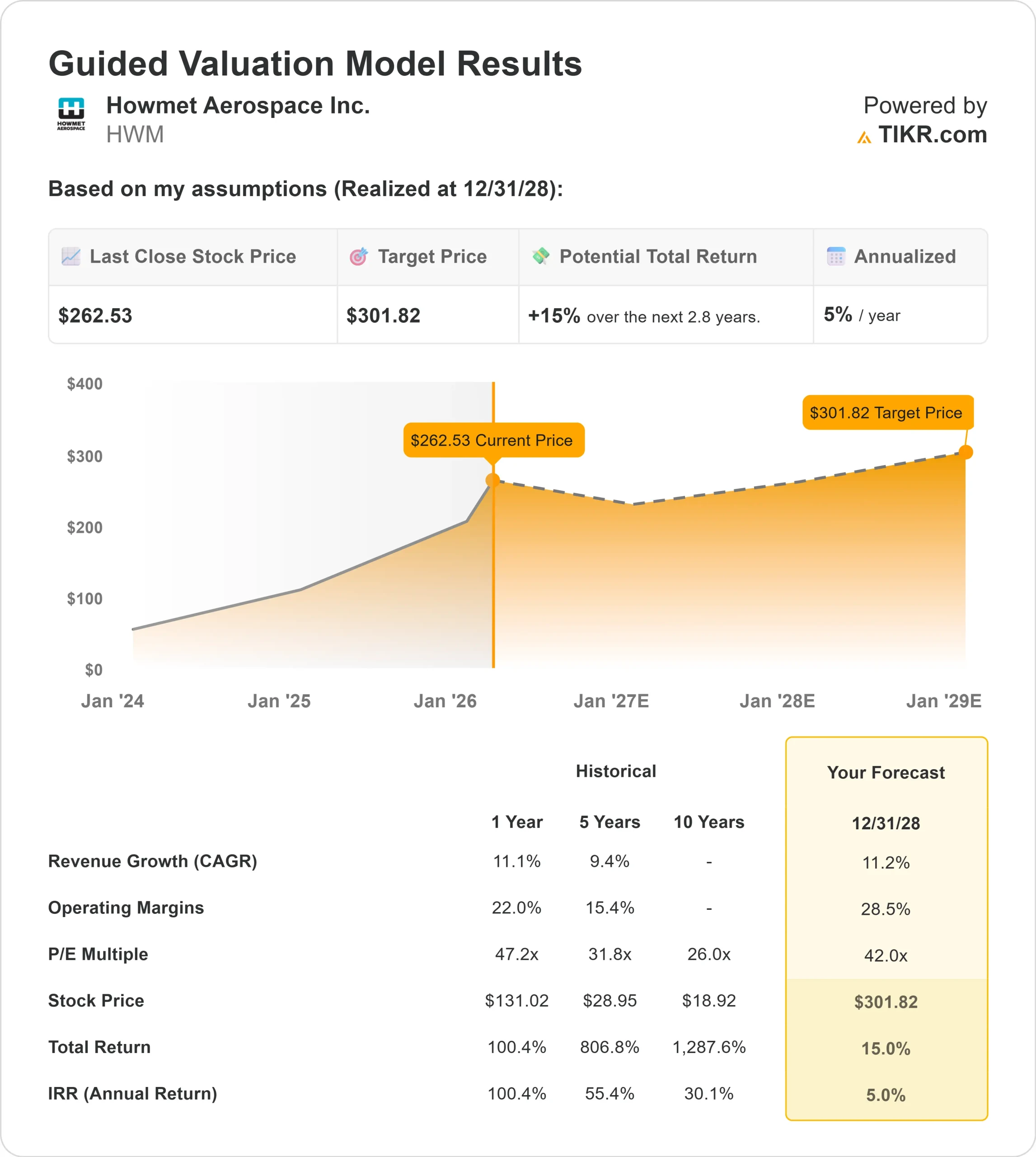Click the Your Forecast panel heading
Image resolution: width=1036 pixels, height=1157 pixels.
pyautogui.click(x=886, y=772)
